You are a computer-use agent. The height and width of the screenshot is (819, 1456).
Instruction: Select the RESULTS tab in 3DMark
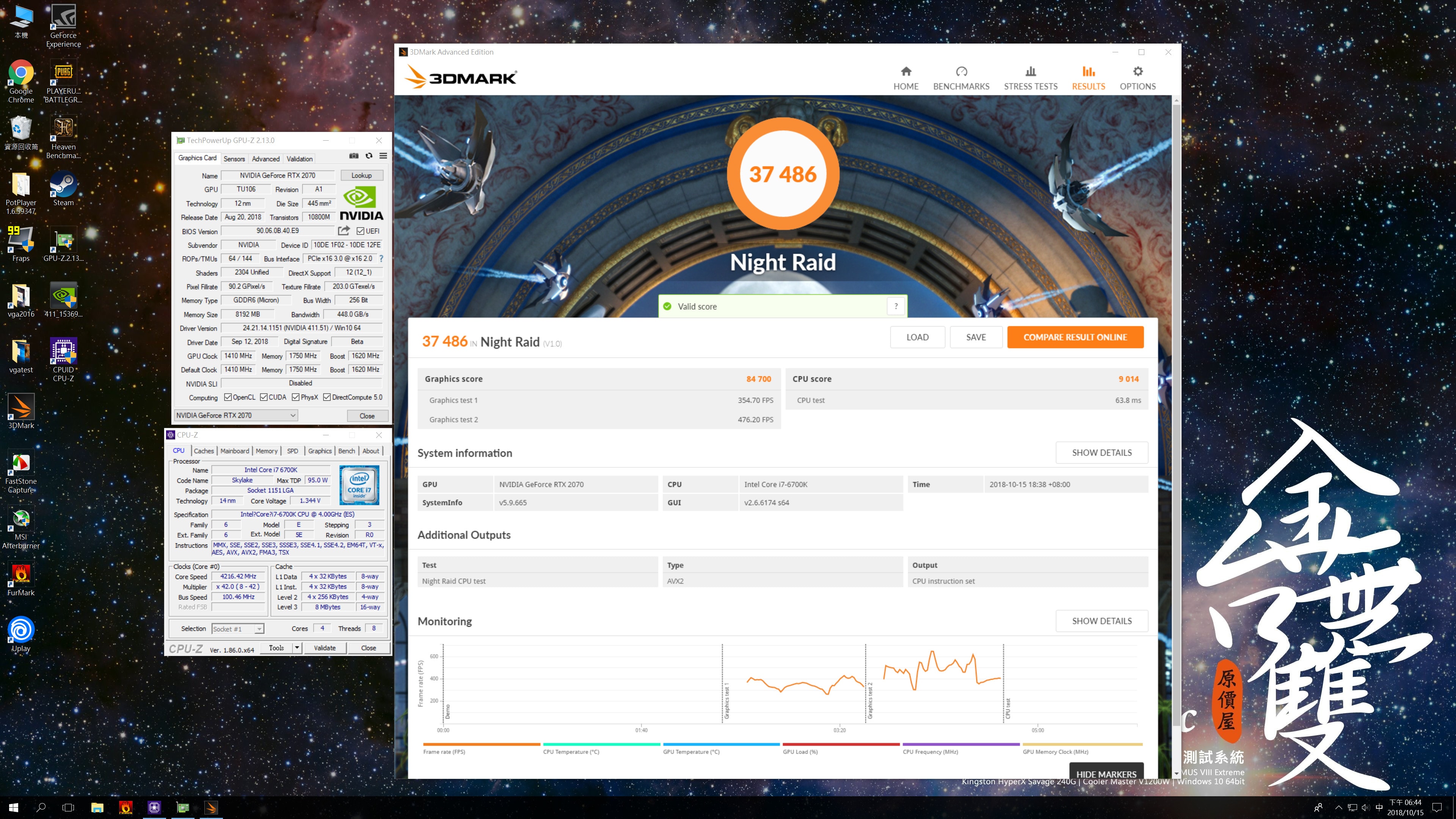pyautogui.click(x=1088, y=78)
